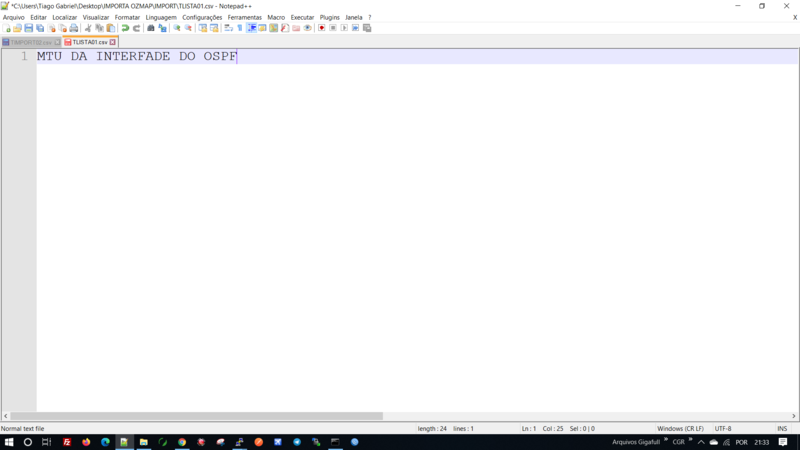
Task: Click the Save All toolbar icon
Action: (x=40, y=28)
